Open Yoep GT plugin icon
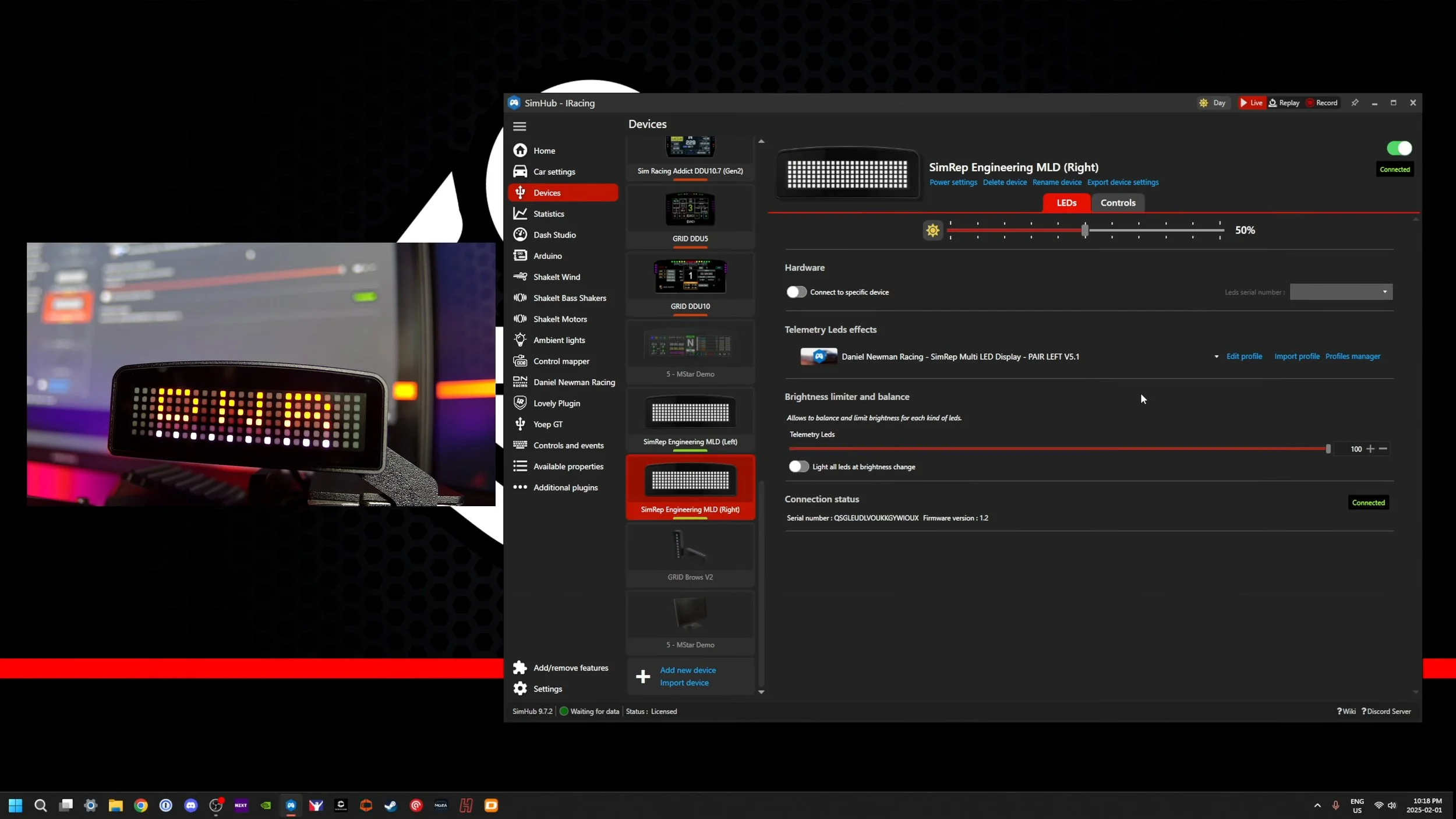Screen dimensions: 1456x819 pyautogui.click(x=520, y=424)
